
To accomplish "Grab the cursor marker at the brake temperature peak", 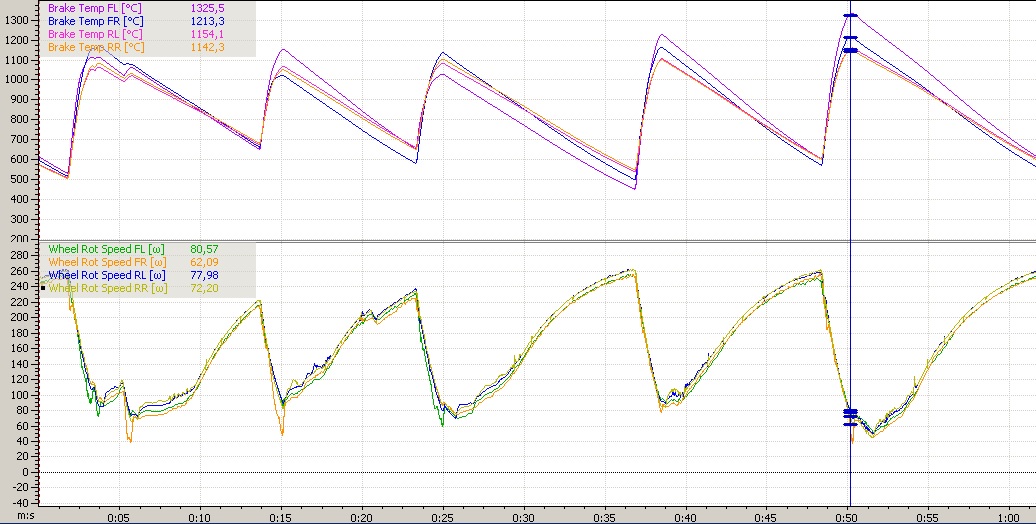I will 850,16.
